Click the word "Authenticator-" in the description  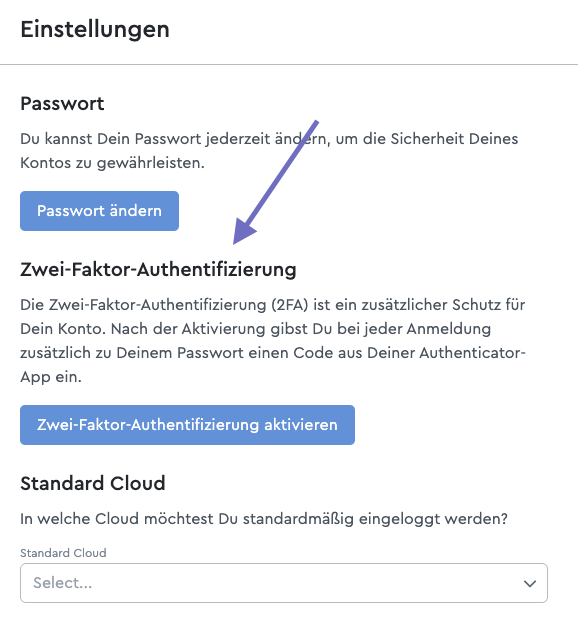[x=472, y=353]
